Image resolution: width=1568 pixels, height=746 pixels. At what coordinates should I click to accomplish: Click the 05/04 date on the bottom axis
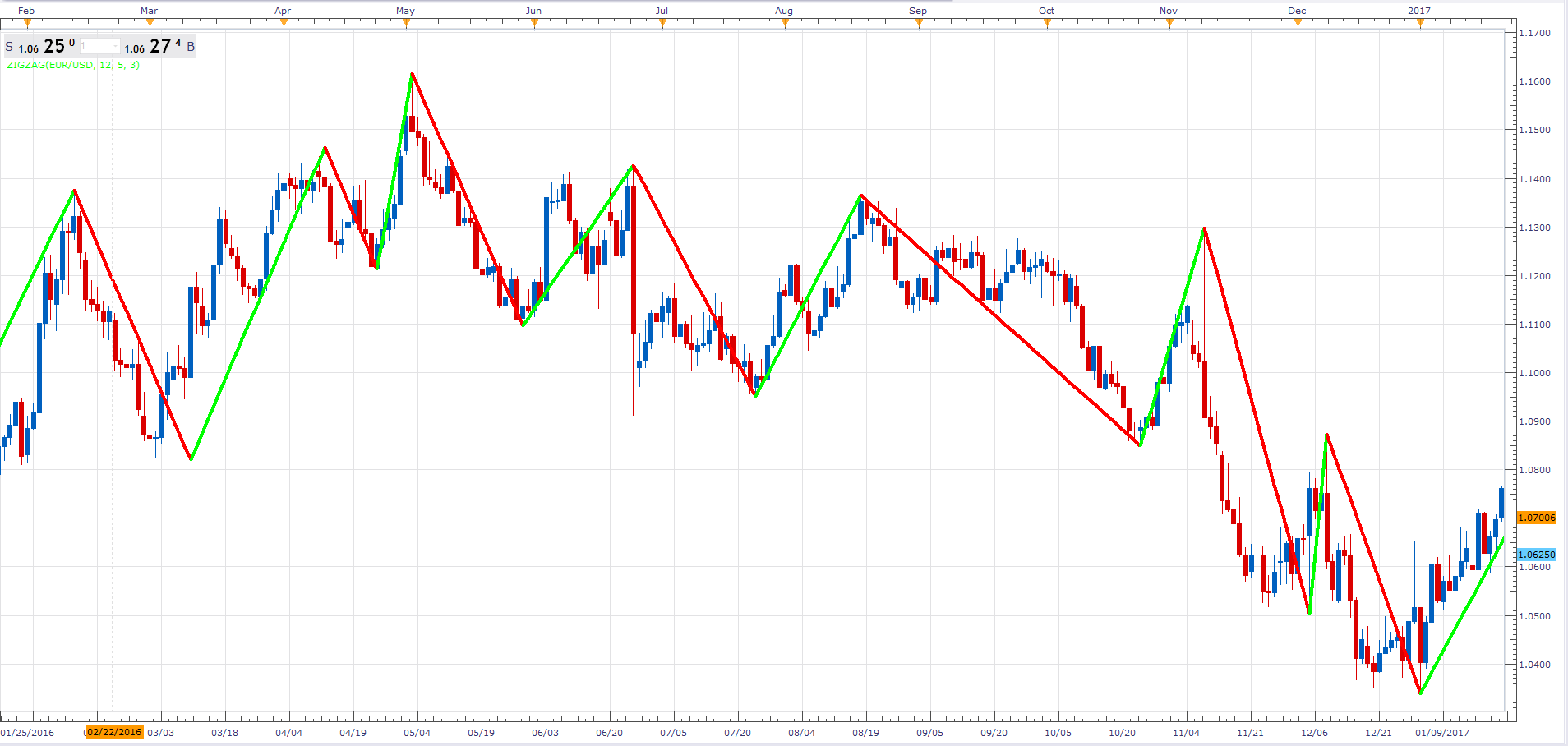tap(417, 733)
